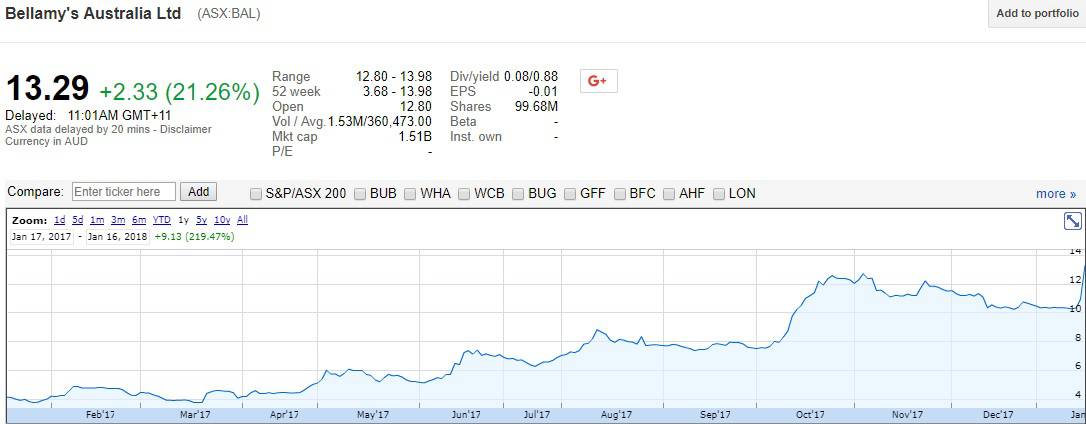The height and width of the screenshot is (424, 1086).
Task: Click the Google+ share icon
Action: (598, 81)
